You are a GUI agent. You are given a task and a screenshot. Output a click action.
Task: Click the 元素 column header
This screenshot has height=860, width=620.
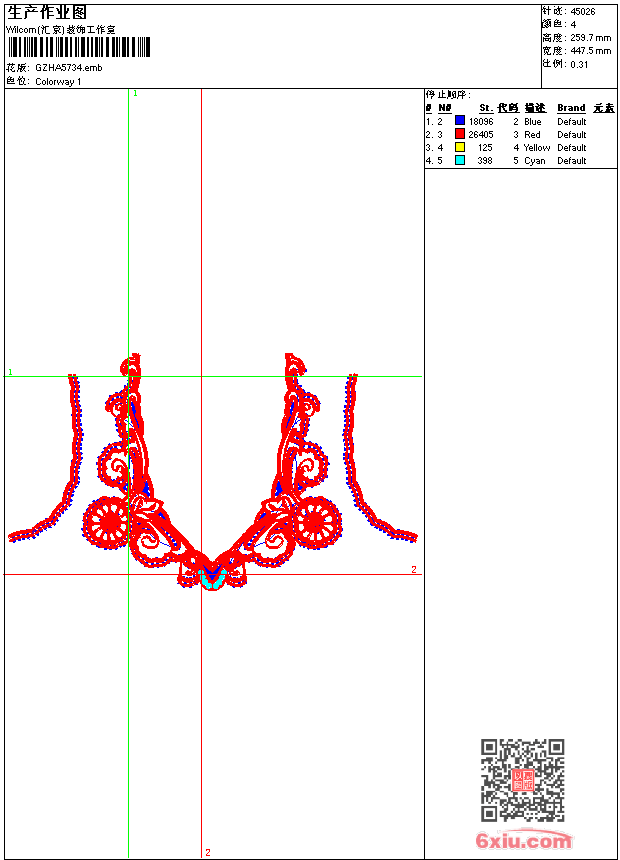click(x=604, y=108)
